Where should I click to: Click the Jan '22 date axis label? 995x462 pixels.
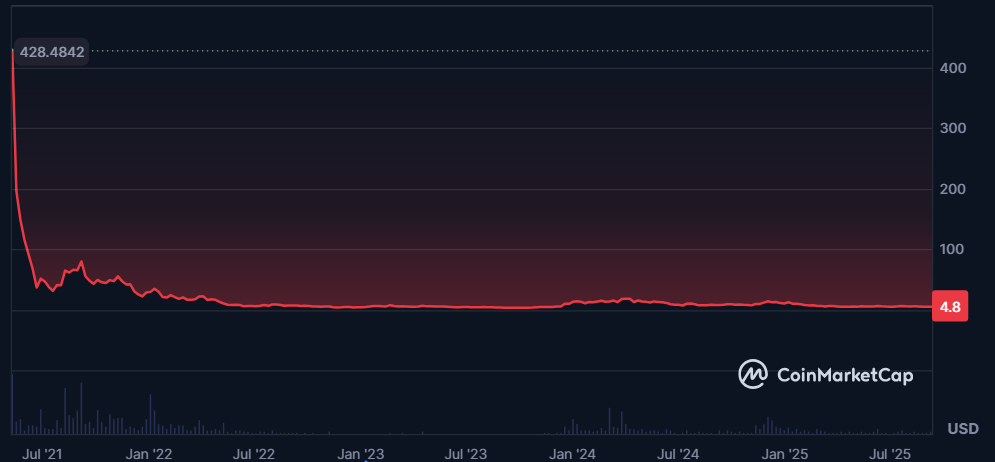pos(150,454)
